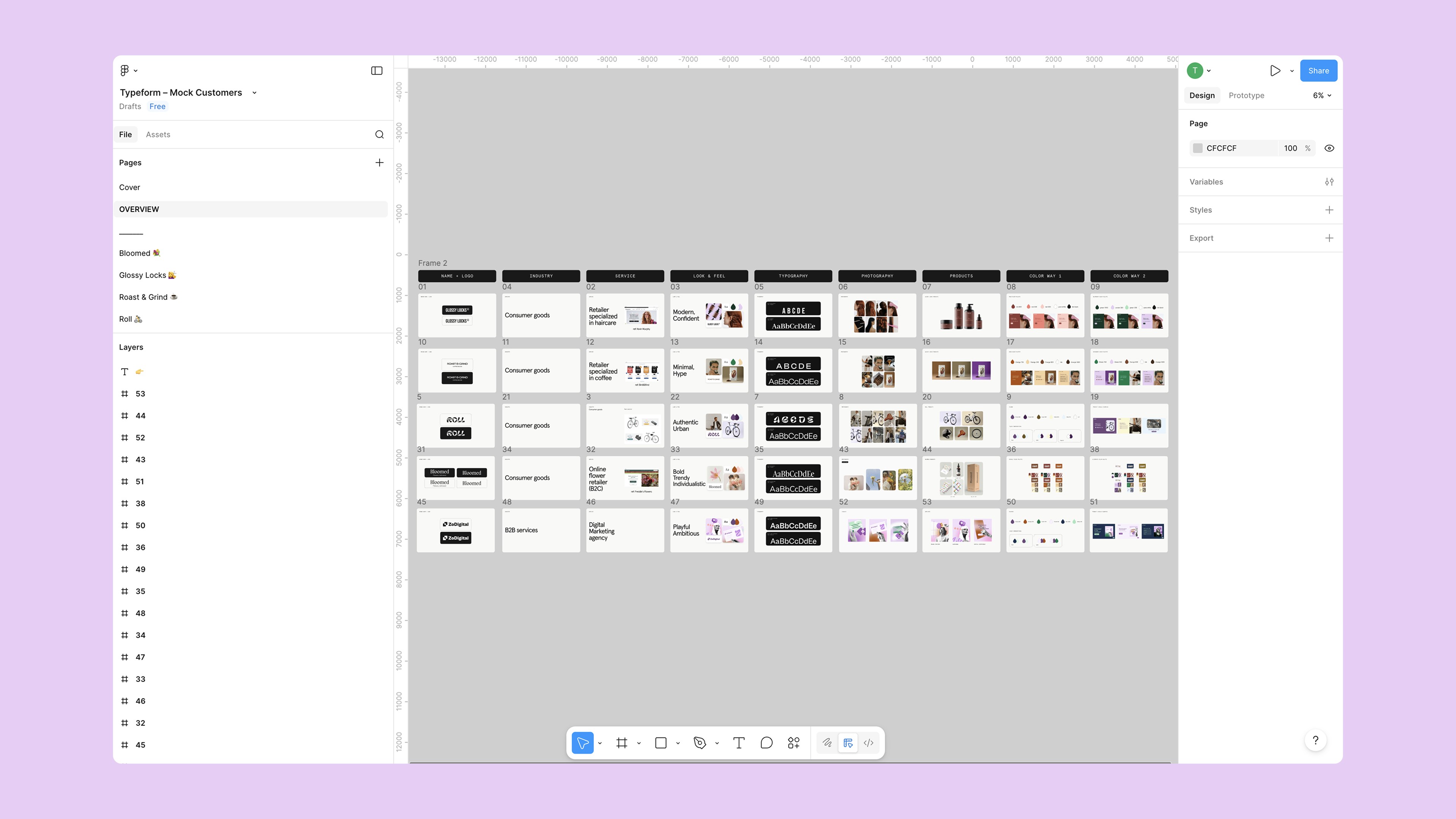Open the zoom level 6% dropdown
Screen dimensions: 1456x819
[x=1321, y=96]
